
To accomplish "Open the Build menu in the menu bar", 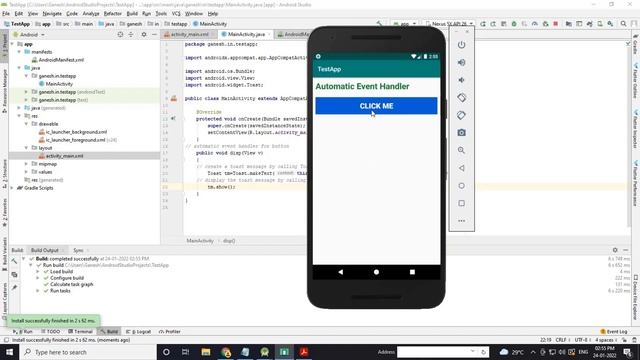I will pyautogui.click(x=132, y=13).
